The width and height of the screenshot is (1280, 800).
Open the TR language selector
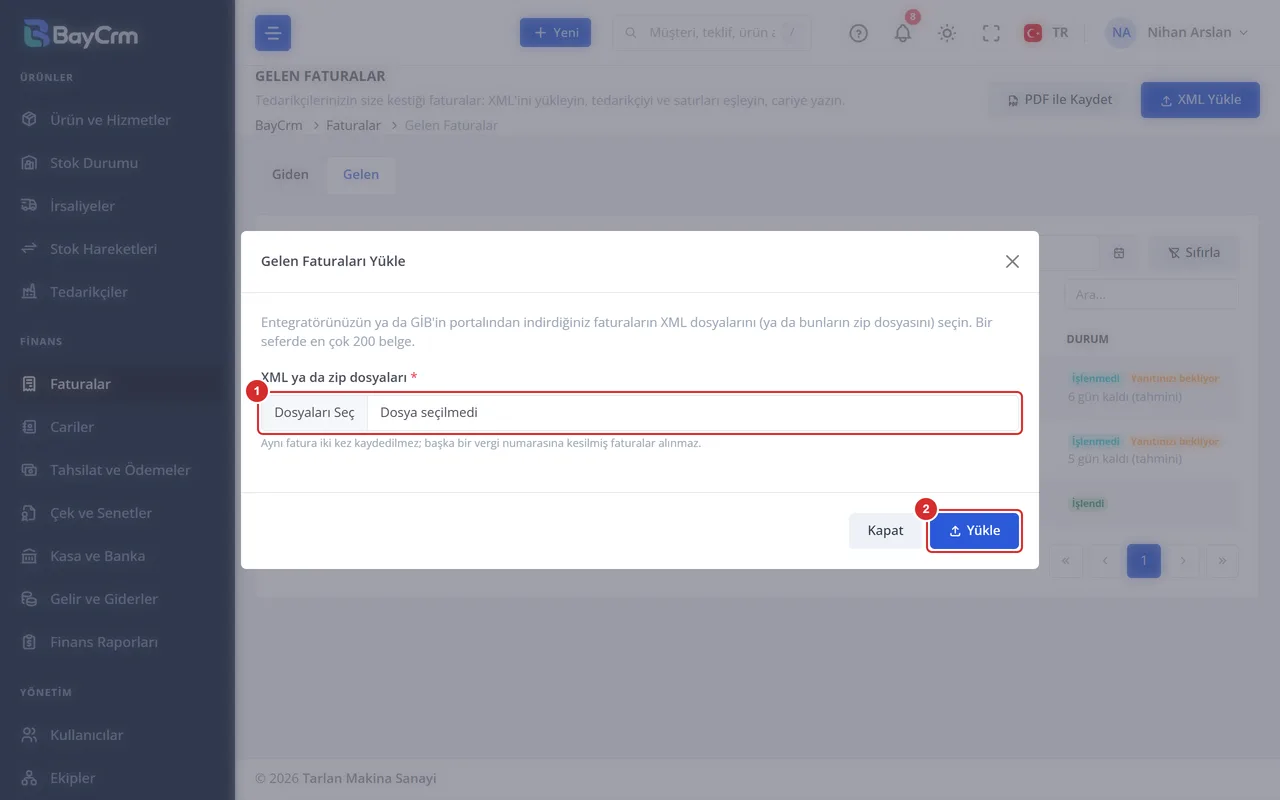pos(1046,33)
